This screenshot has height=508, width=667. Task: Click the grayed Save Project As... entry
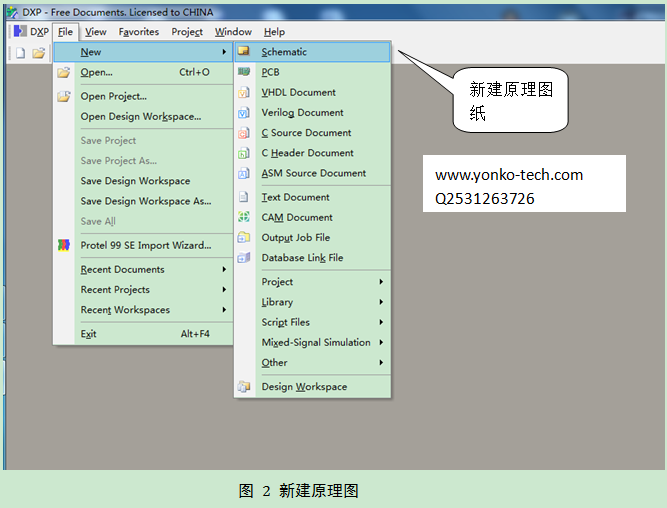pos(143,160)
